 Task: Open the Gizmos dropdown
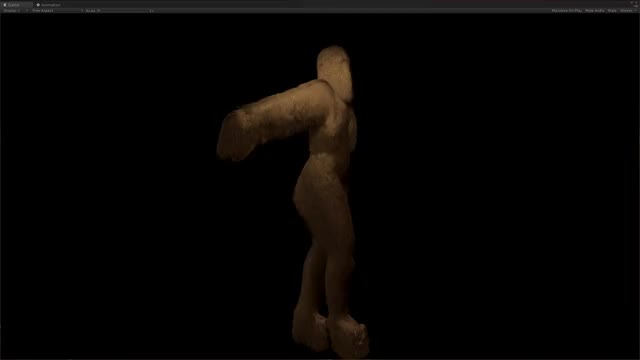click(628, 11)
